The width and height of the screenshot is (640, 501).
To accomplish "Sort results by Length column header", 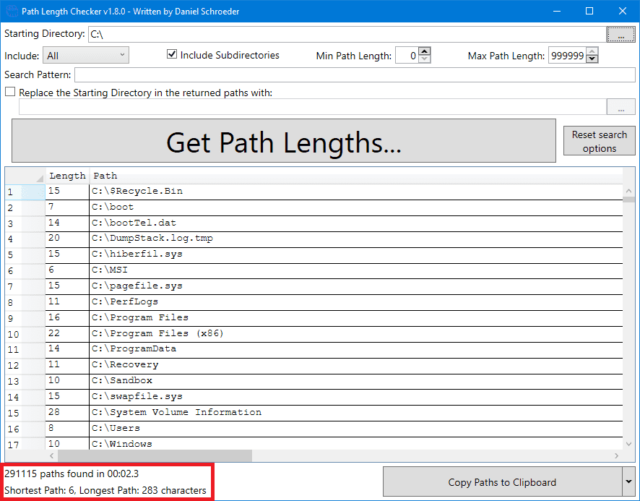I will click(67, 176).
